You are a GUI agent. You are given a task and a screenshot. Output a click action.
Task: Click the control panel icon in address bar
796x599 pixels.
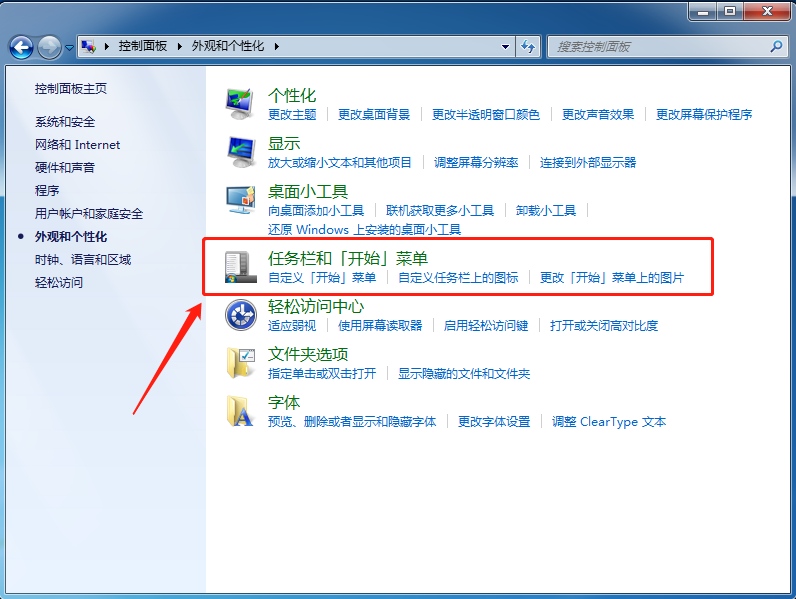pos(88,47)
